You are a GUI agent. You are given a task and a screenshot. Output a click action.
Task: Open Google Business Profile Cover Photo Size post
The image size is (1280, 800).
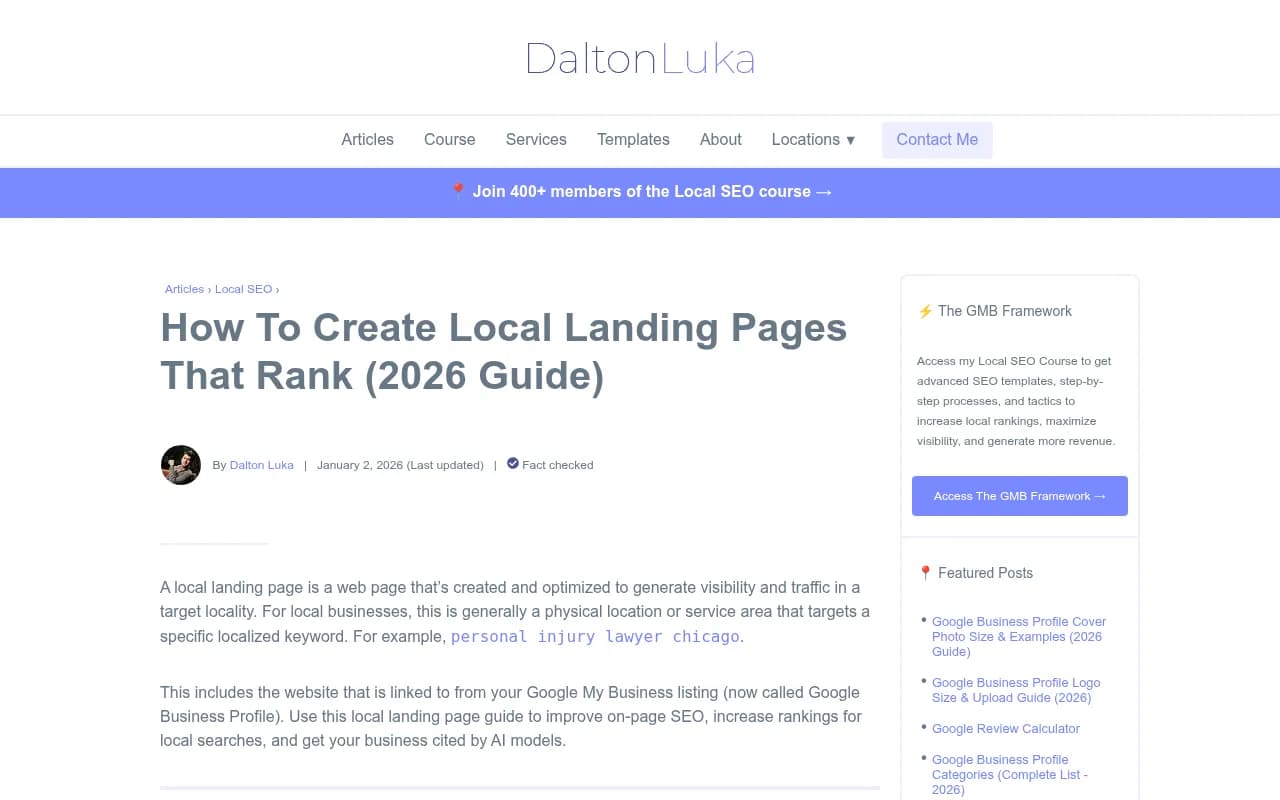click(x=1019, y=636)
